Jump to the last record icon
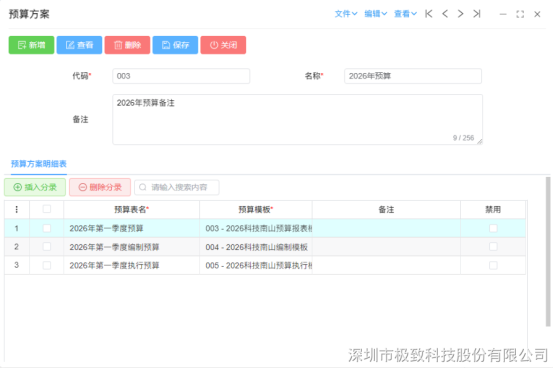Image resolution: width=554 pixels, height=369 pixels. click(477, 14)
